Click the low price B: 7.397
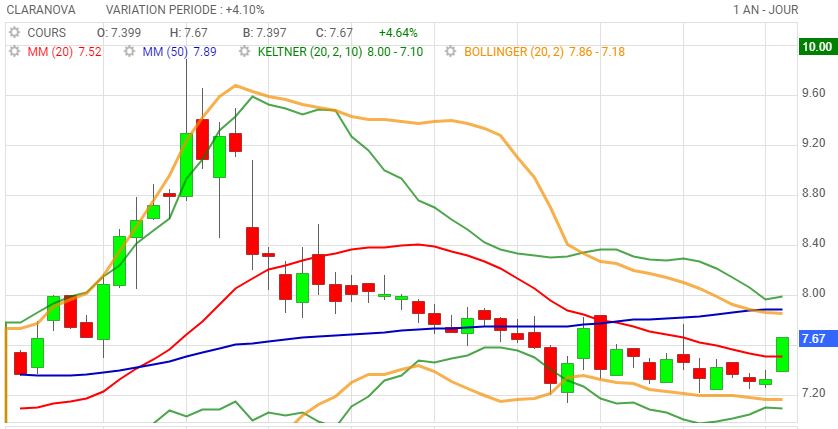The height and width of the screenshot is (429, 838). coord(264,33)
